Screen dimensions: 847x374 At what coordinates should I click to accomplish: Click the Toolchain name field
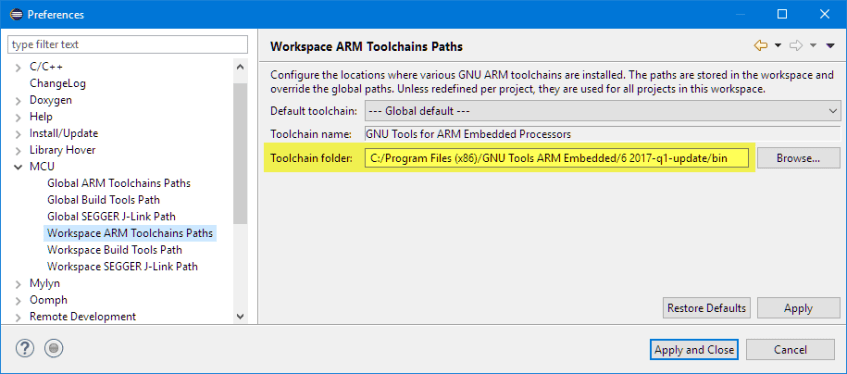coord(603,134)
